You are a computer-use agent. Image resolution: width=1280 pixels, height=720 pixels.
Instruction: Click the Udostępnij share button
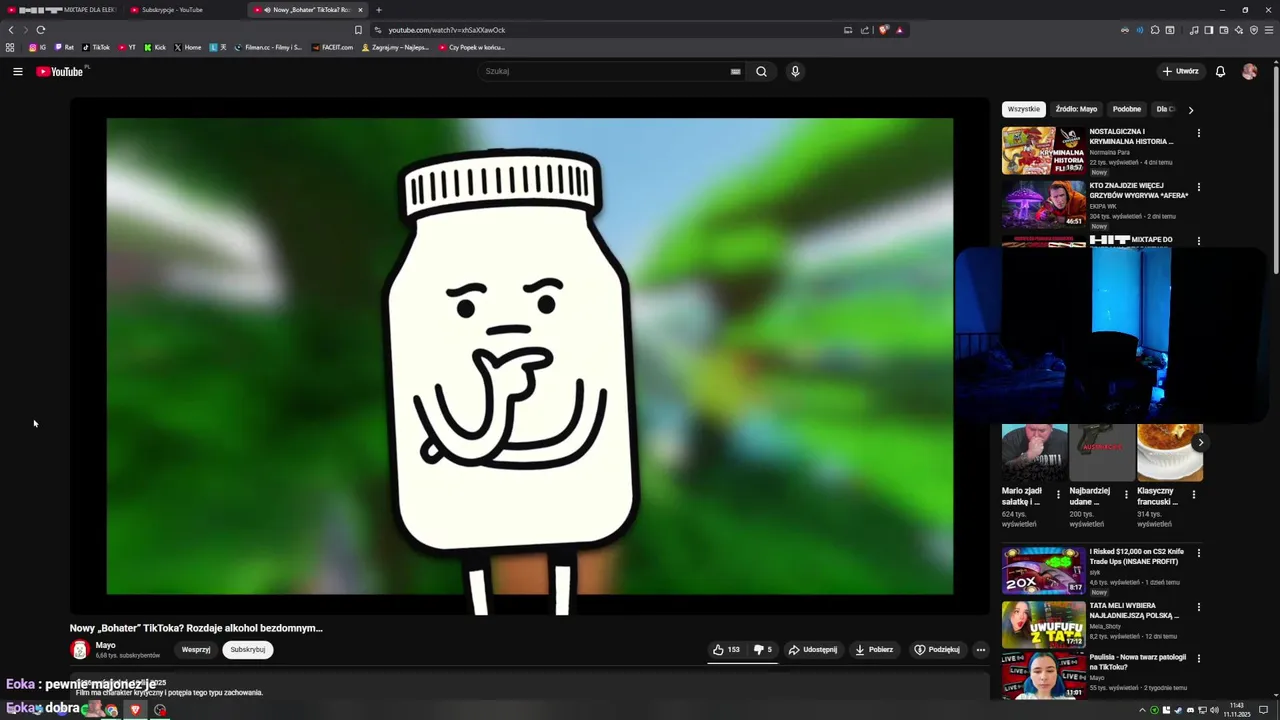813,650
